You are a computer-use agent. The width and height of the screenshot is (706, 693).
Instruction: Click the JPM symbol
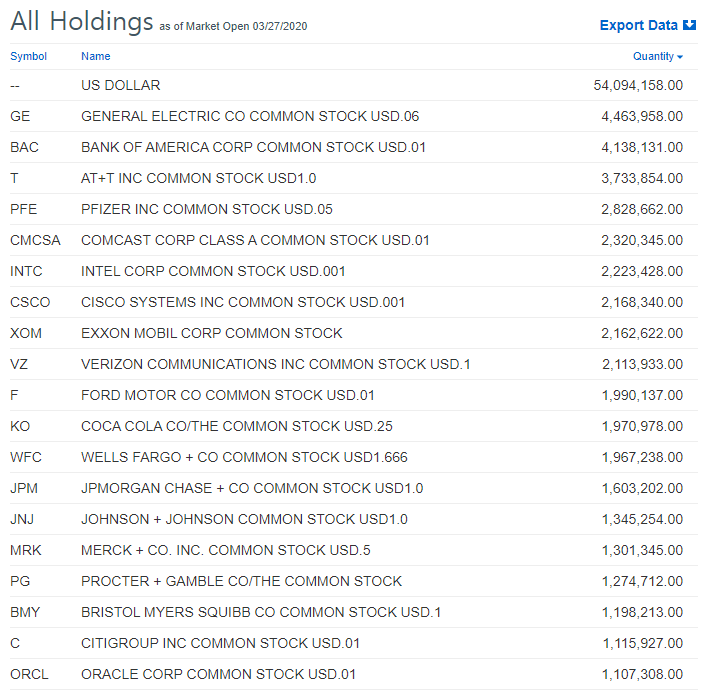24,488
